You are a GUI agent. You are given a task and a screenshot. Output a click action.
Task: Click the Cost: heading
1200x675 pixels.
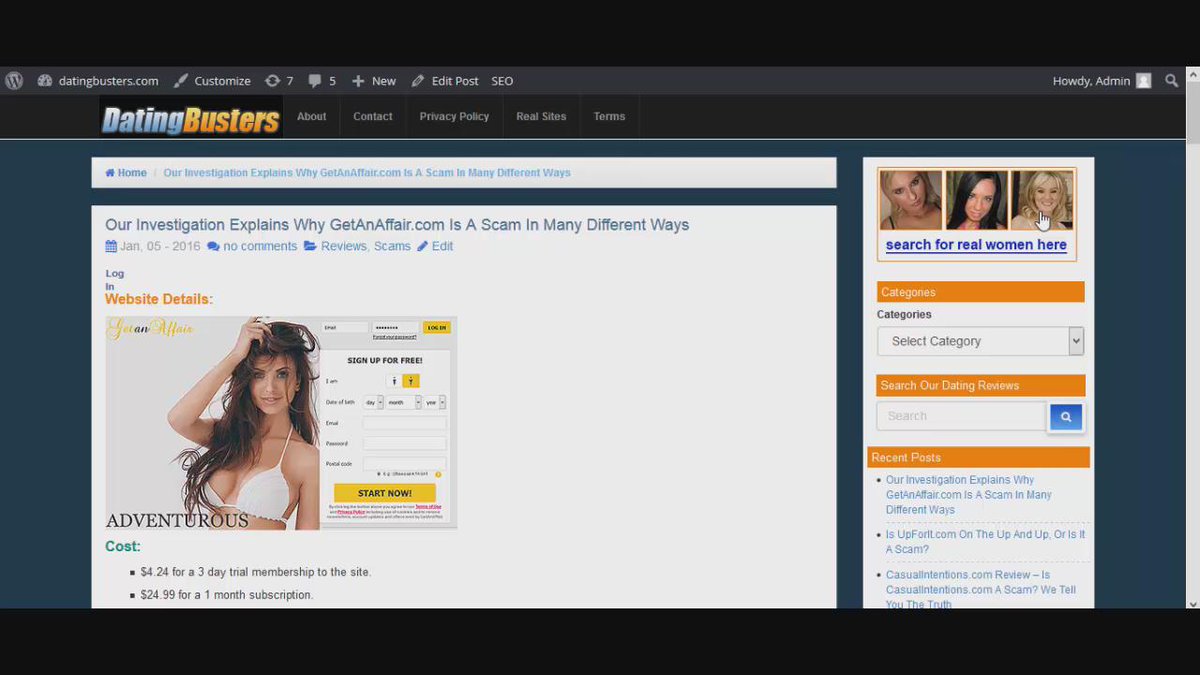[123, 546]
